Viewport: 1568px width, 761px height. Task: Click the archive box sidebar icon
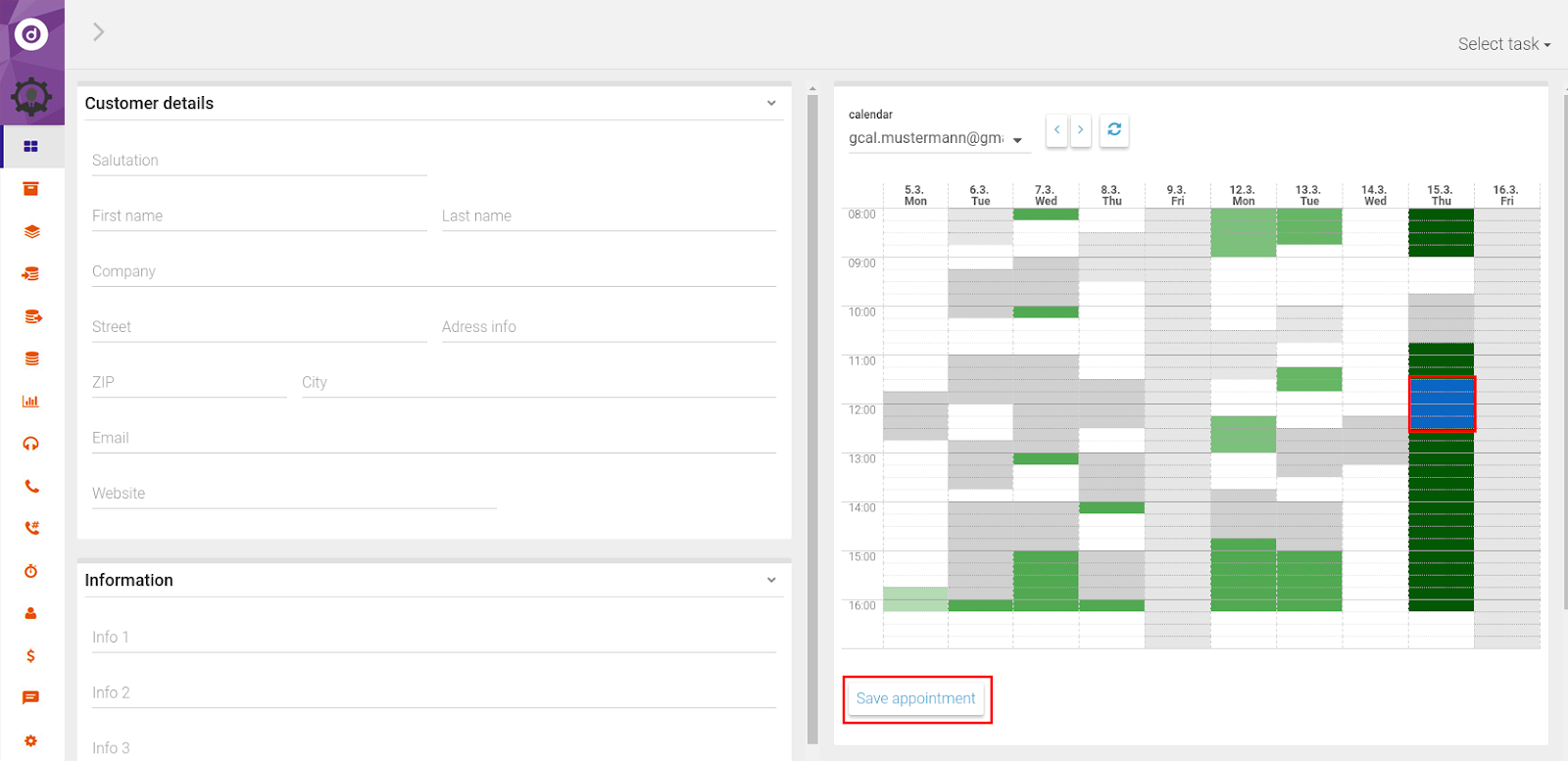point(30,189)
